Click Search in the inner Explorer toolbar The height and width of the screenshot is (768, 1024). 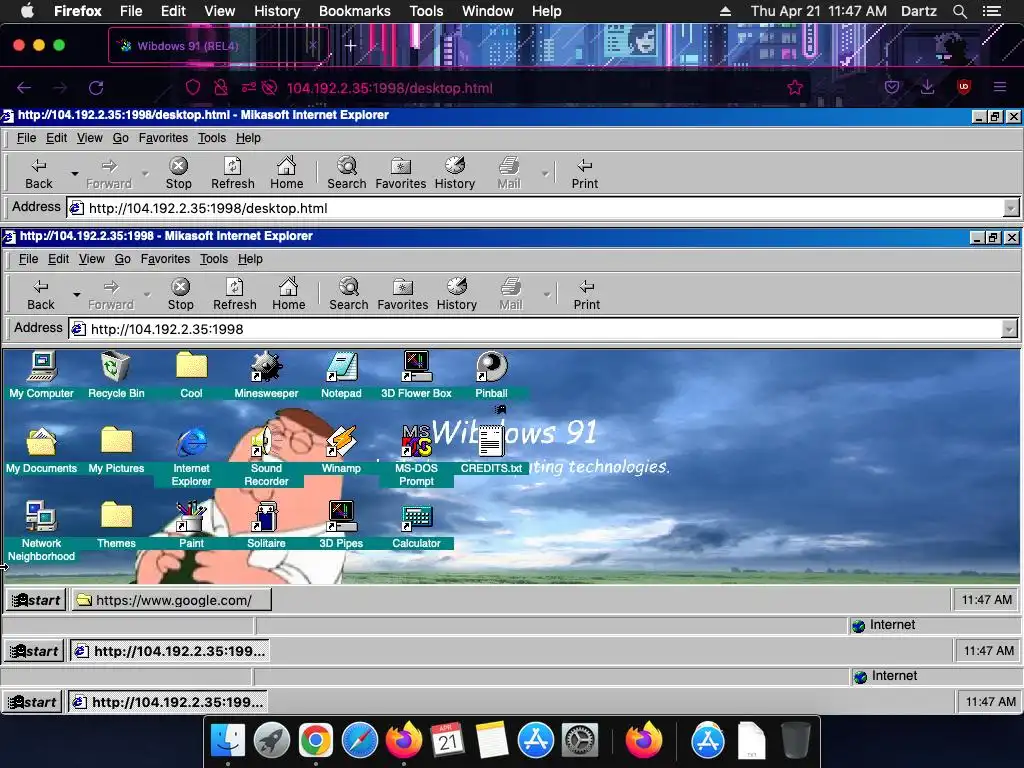(349, 294)
